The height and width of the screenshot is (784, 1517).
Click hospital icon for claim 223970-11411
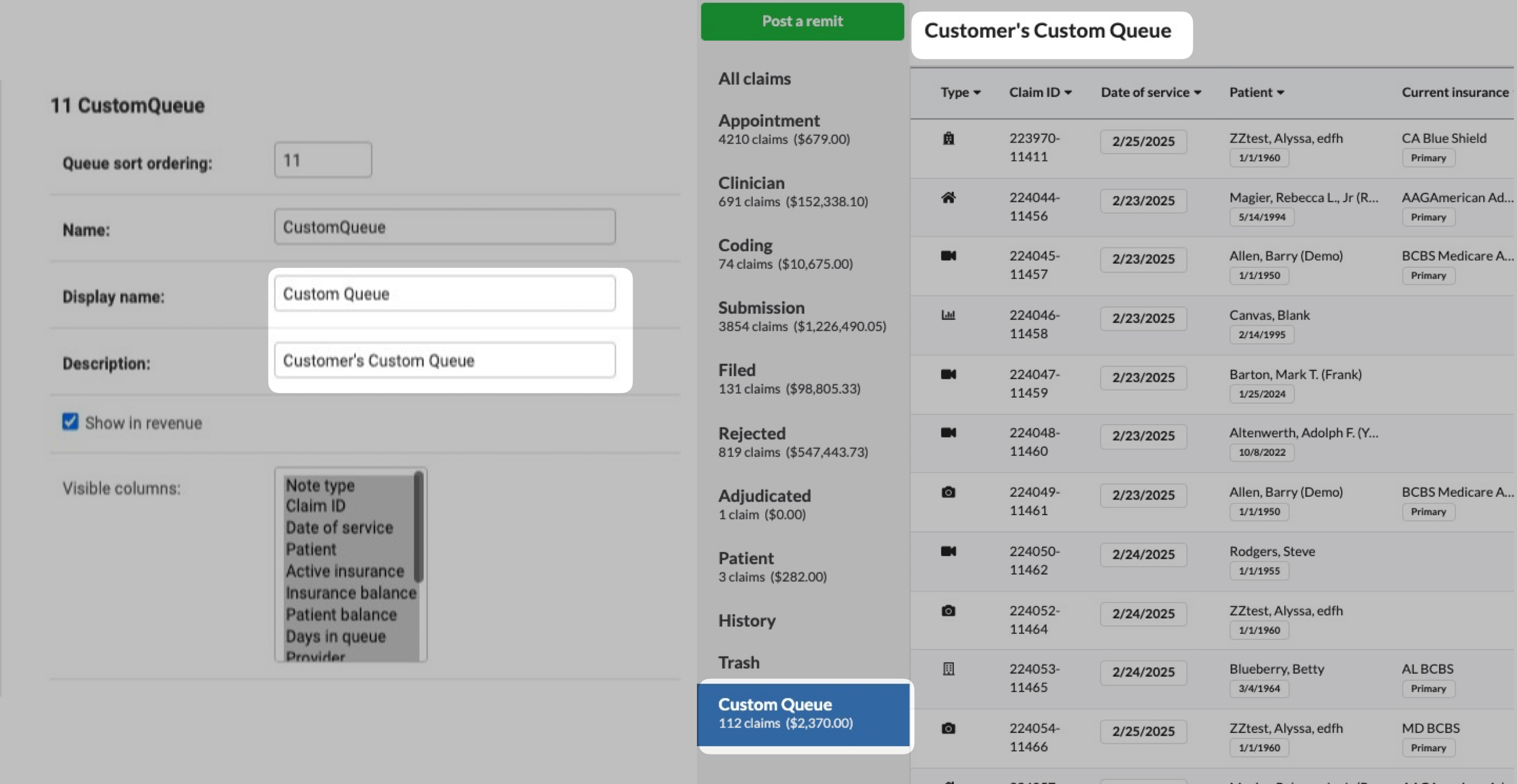[948, 138]
